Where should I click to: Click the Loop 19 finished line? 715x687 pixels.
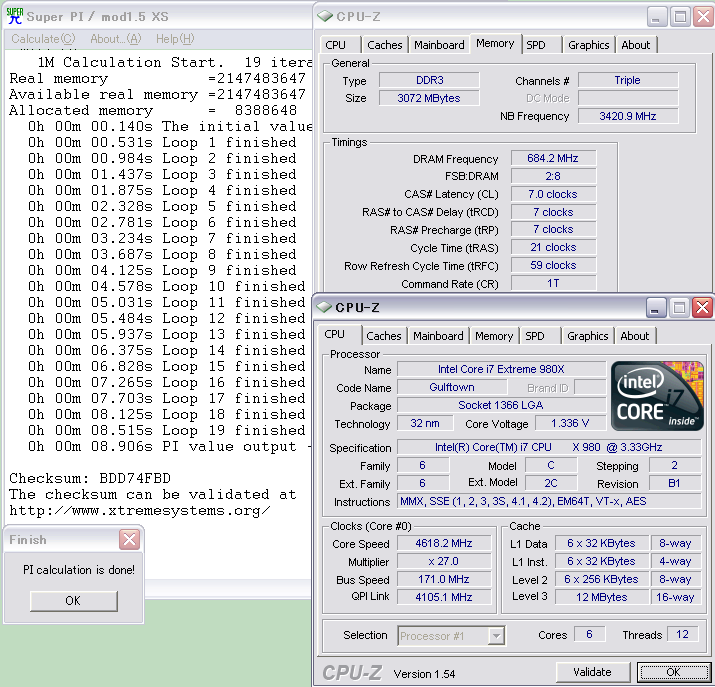(x=166, y=430)
